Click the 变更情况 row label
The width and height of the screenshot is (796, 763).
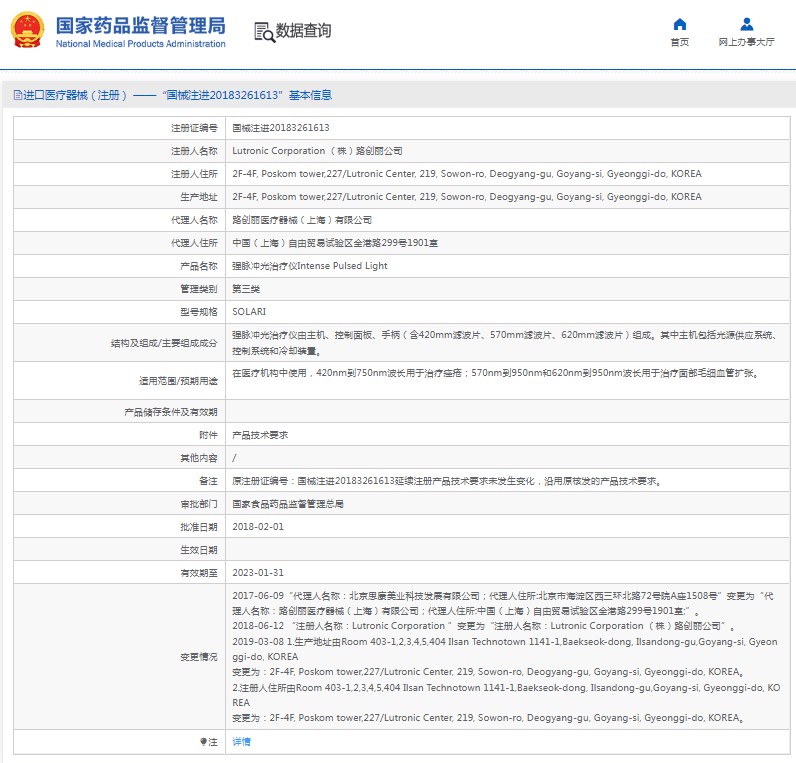198,657
